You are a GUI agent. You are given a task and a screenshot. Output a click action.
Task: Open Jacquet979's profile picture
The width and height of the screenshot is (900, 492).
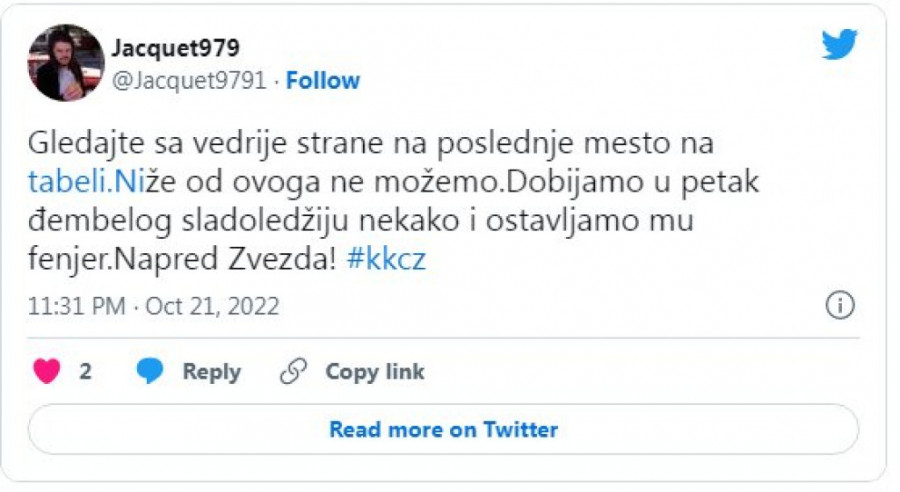pyautogui.click(x=66, y=63)
